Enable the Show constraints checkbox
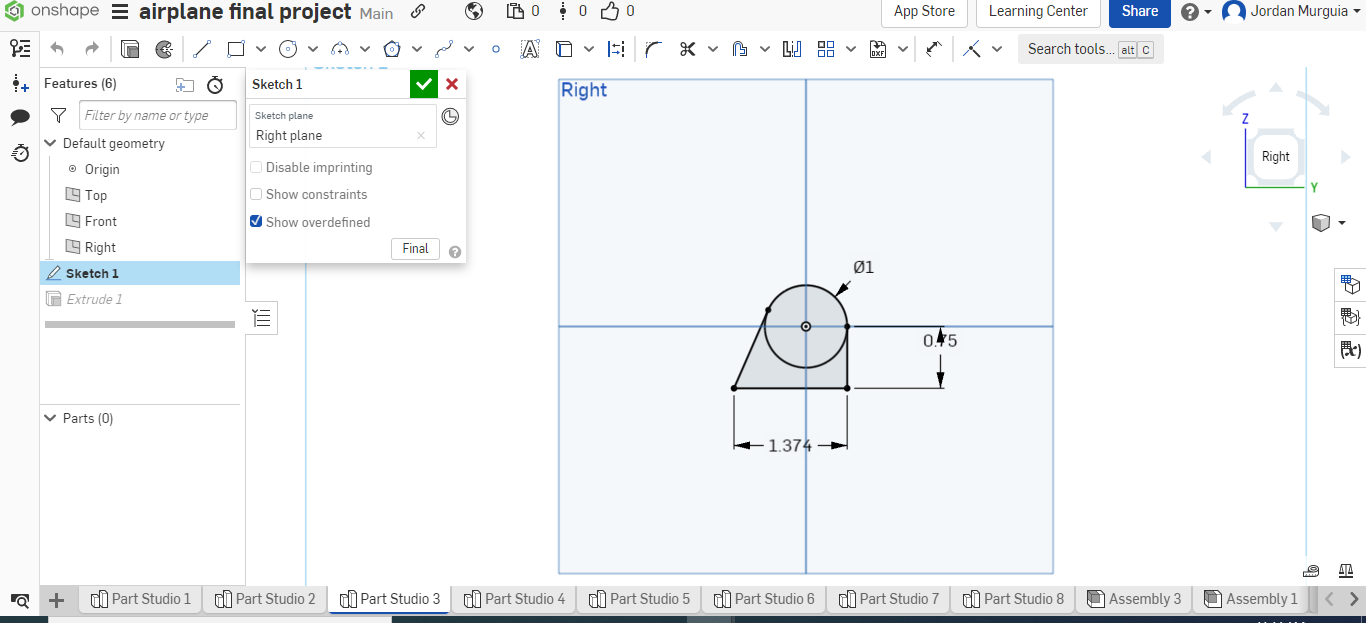The image size is (1366, 623). (256, 194)
